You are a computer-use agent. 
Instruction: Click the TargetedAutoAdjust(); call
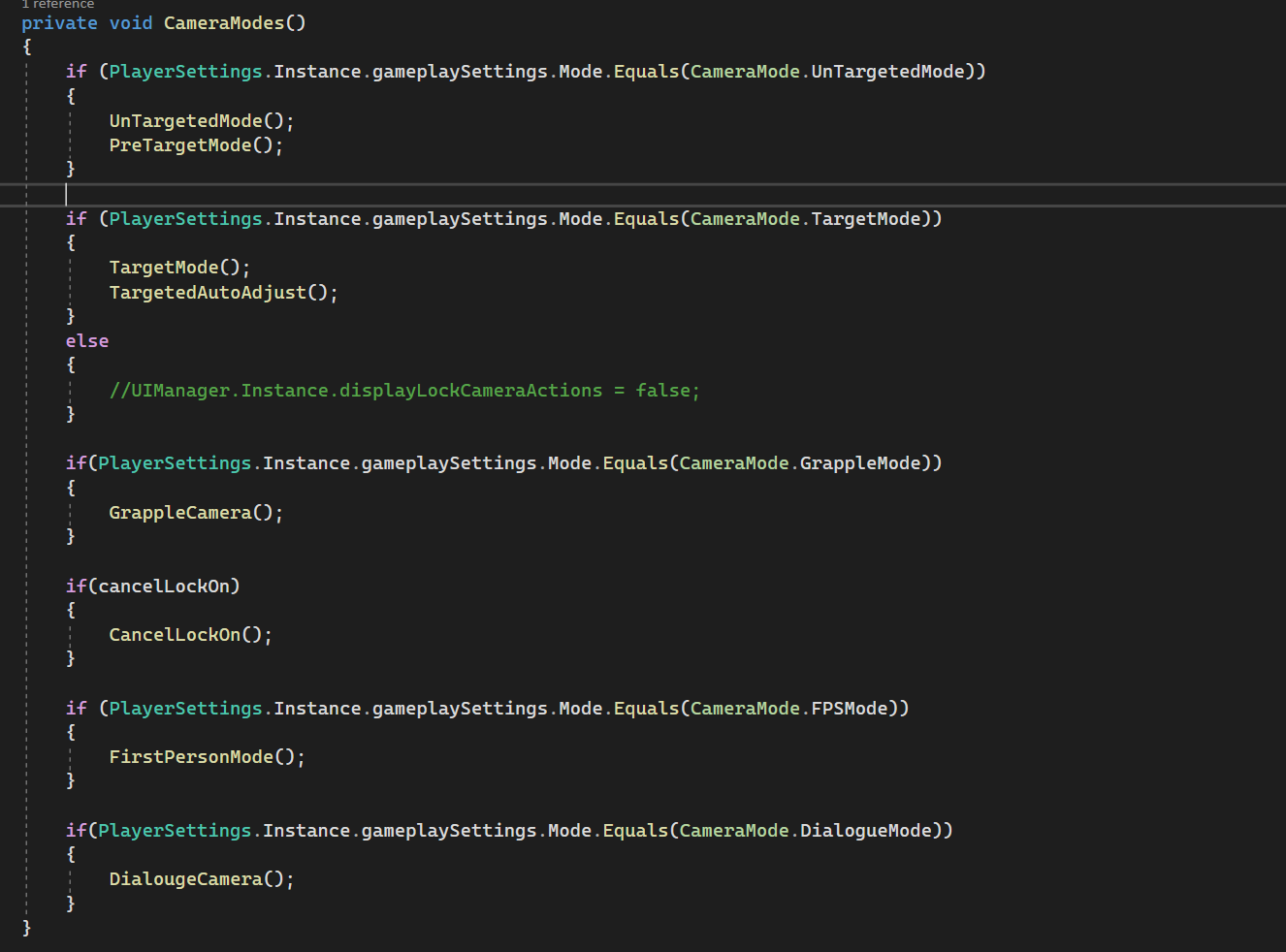224,293
